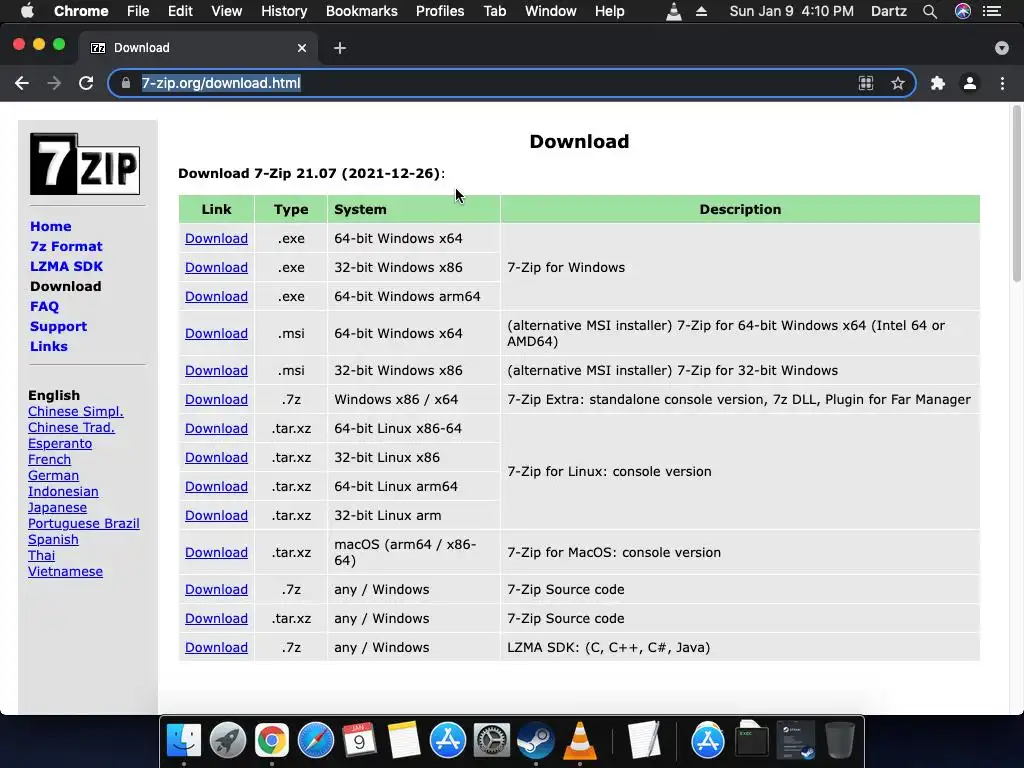Click the 7-Zip logo image
The width and height of the screenshot is (1024, 768).
(x=85, y=164)
